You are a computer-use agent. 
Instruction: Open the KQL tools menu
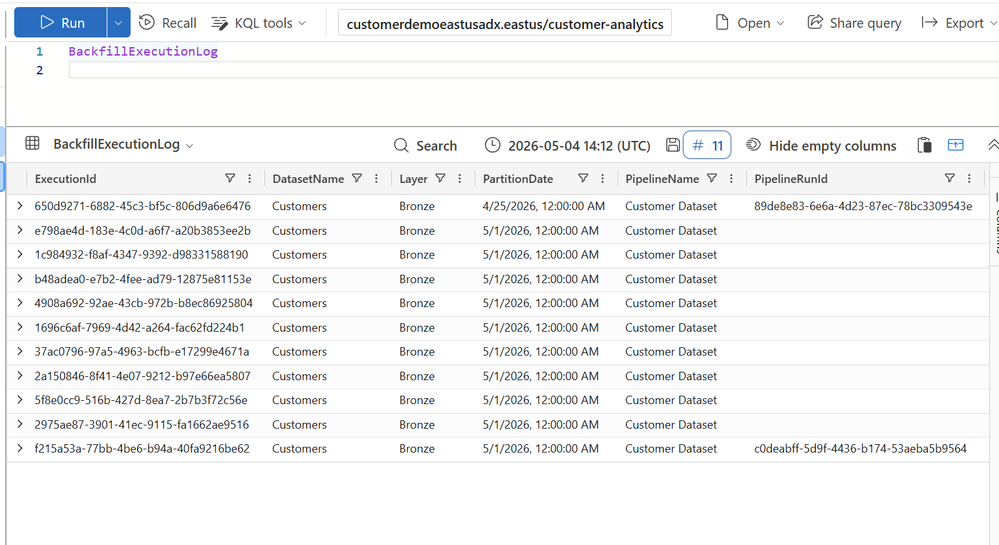click(x=259, y=23)
